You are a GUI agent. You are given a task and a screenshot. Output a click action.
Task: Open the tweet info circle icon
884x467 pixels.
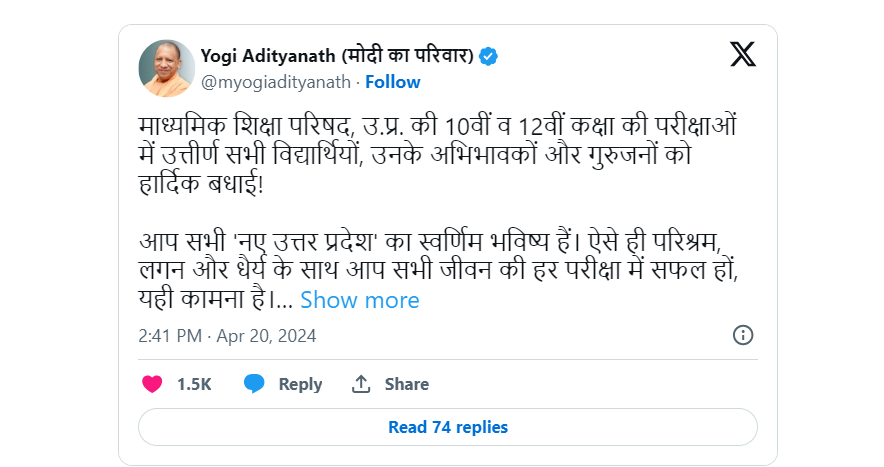743,335
